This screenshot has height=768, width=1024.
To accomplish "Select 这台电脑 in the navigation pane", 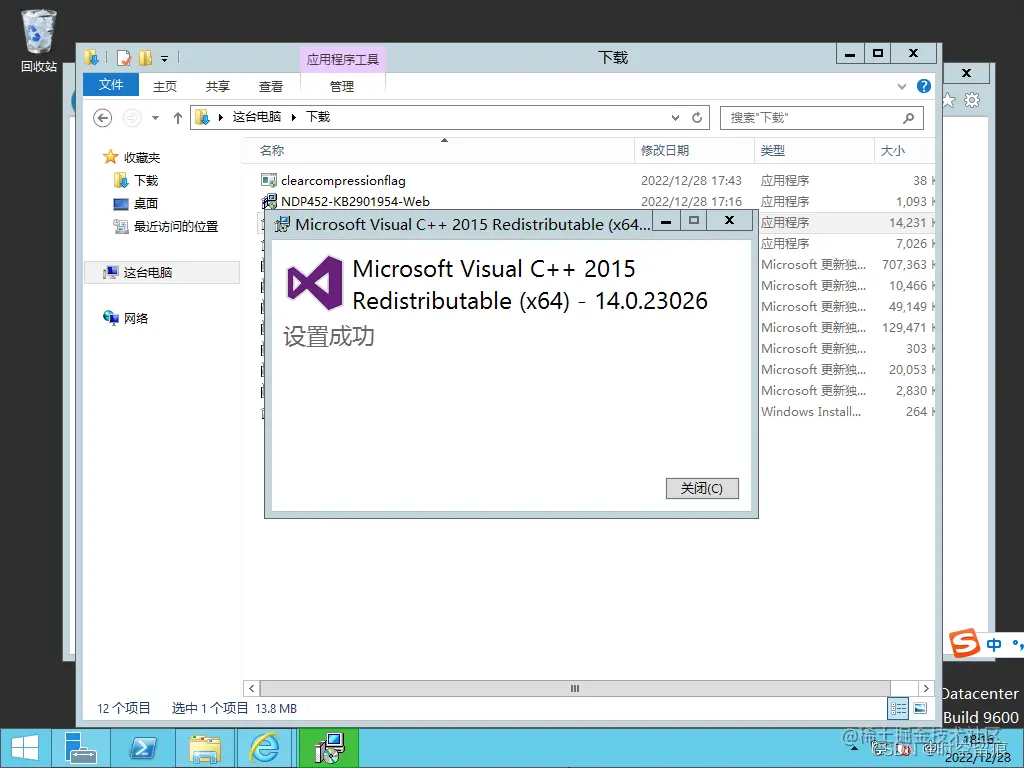I will (162, 272).
